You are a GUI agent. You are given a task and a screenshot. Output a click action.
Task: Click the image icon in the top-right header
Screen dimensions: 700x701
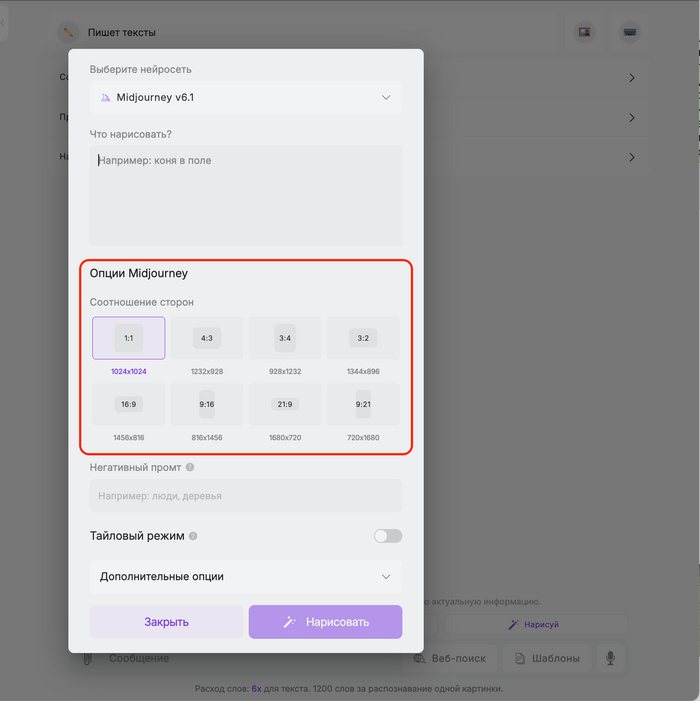click(x=585, y=32)
